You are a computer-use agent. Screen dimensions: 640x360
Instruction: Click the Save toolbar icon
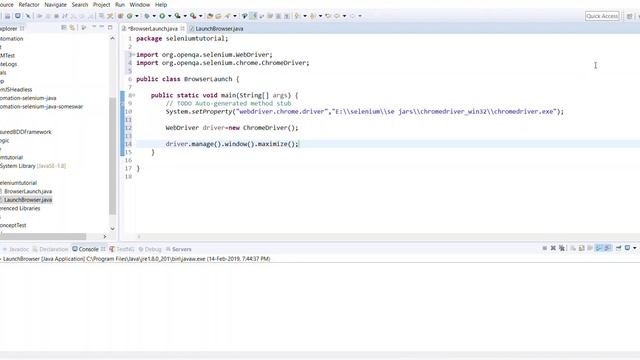[7, 16]
